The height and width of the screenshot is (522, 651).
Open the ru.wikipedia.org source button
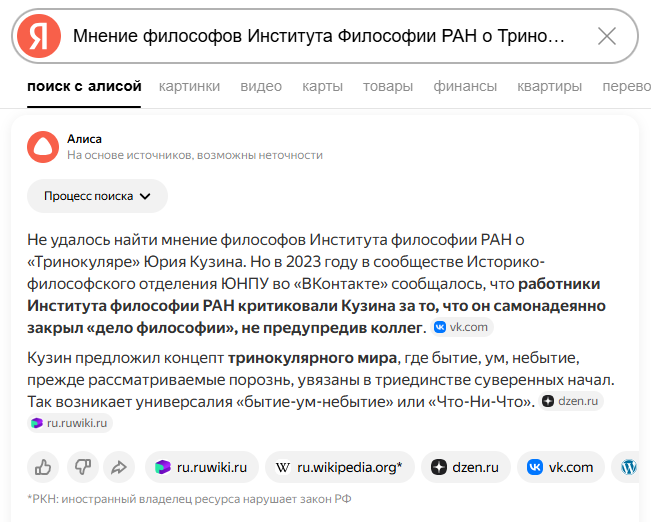tap(340, 467)
